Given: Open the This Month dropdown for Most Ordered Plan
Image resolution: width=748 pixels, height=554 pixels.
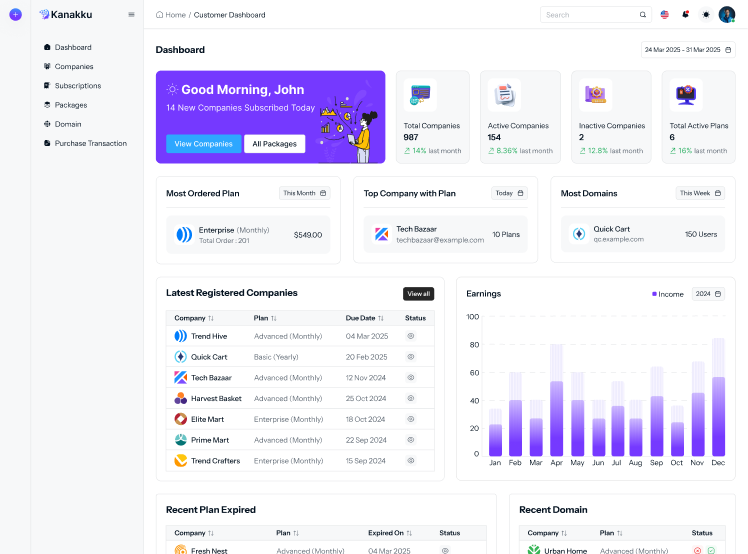Looking at the screenshot, I should point(304,193).
